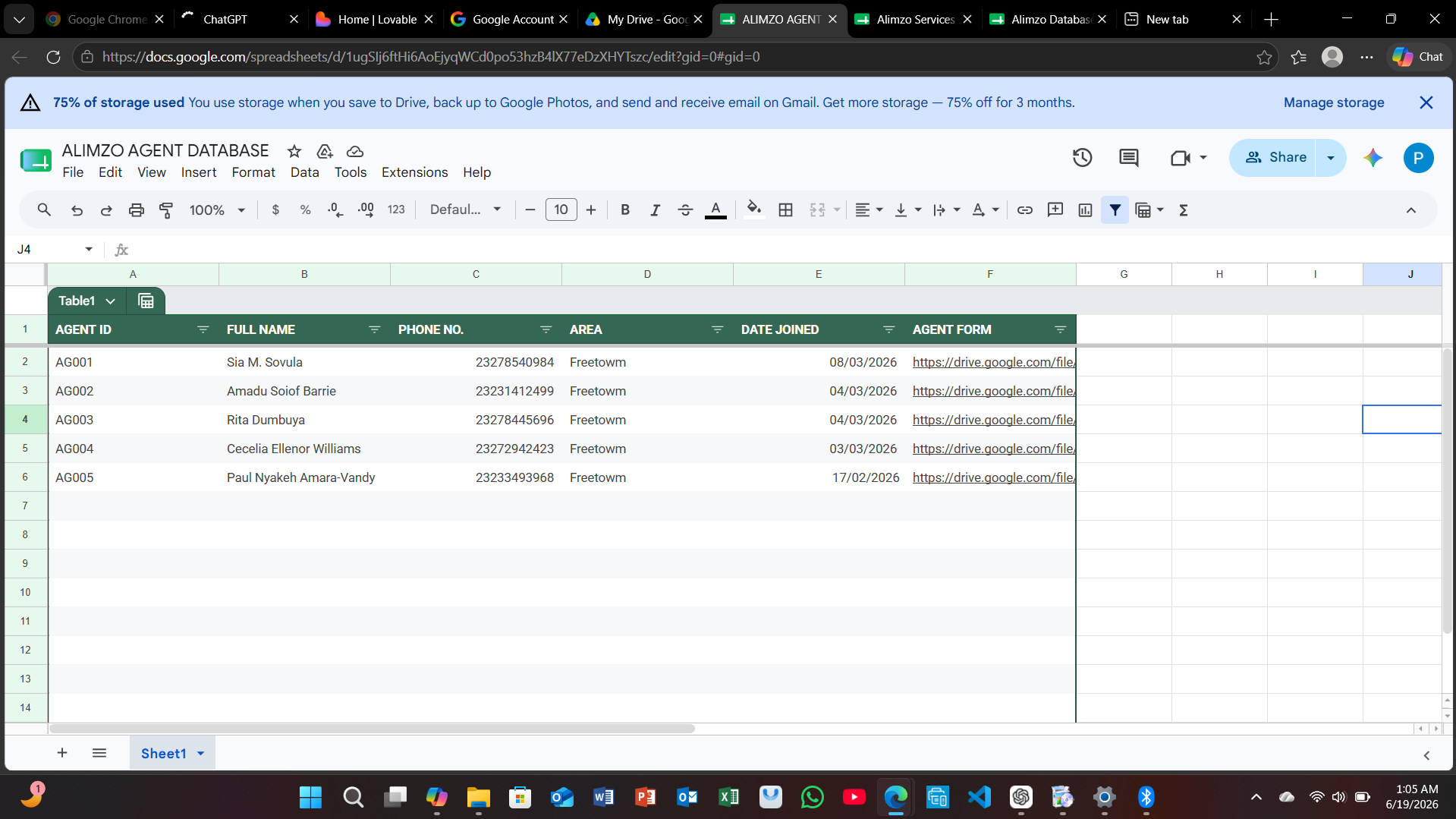Open the Name Box dropdown arrow
The image size is (1456, 819).
[x=89, y=249]
